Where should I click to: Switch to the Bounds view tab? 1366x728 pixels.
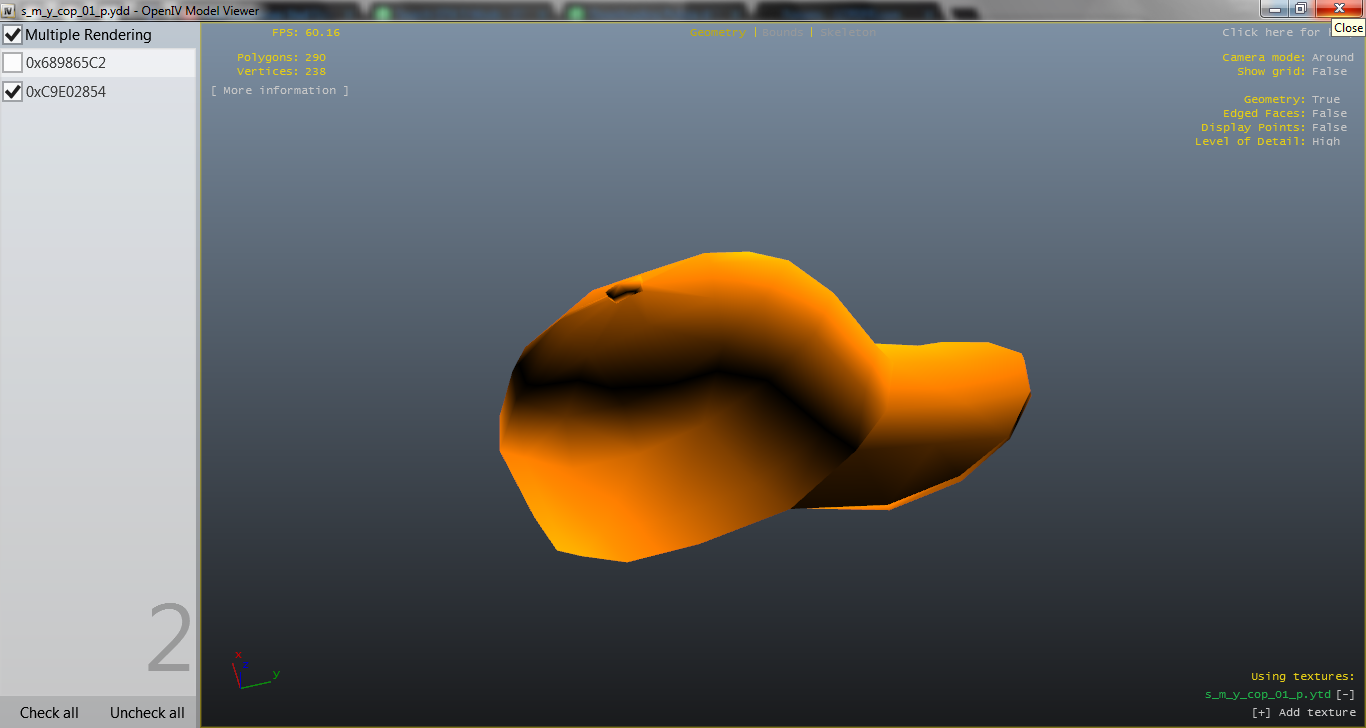click(x=783, y=33)
